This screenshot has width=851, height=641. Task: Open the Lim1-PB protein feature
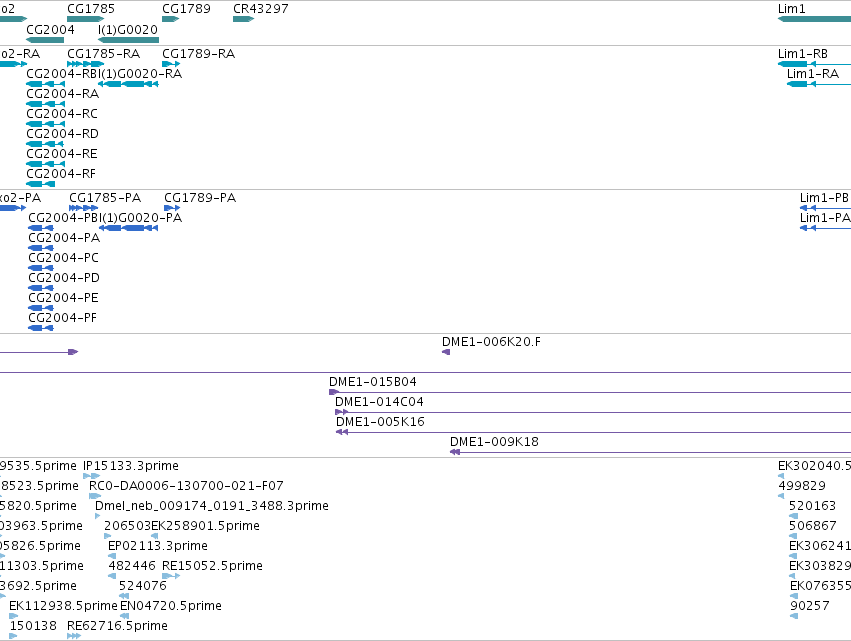pos(825,208)
